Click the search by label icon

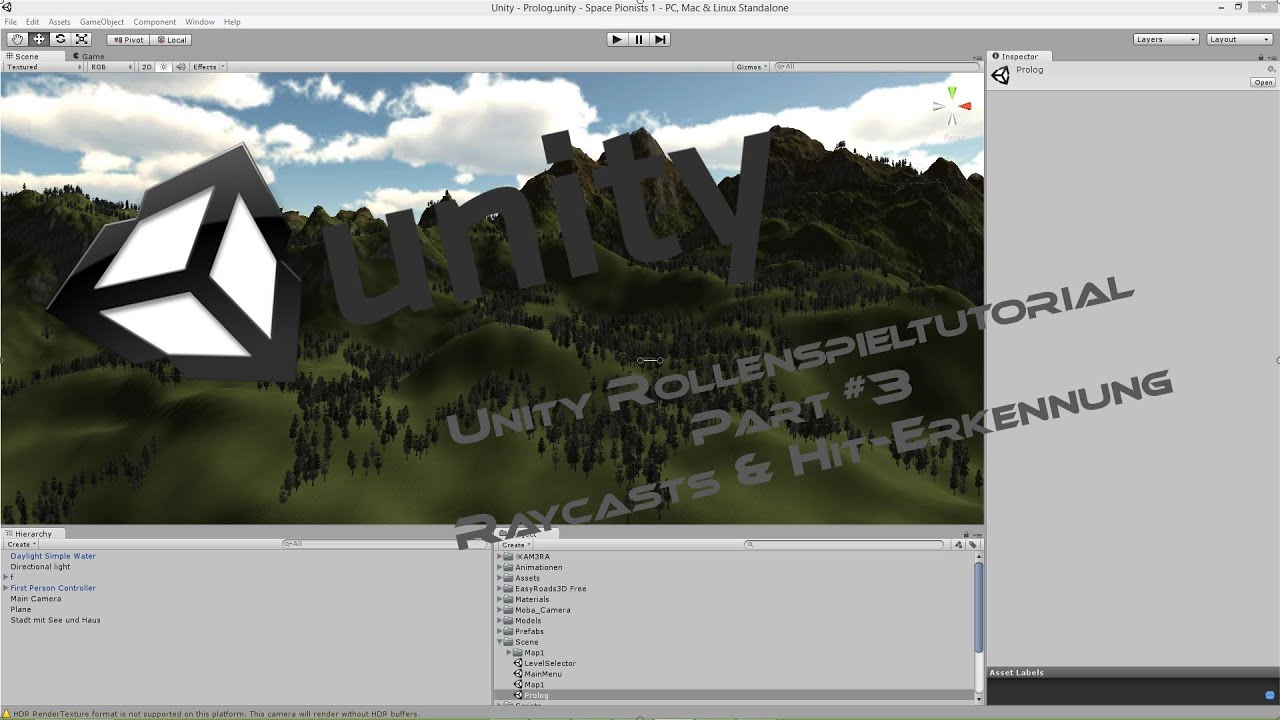971,545
